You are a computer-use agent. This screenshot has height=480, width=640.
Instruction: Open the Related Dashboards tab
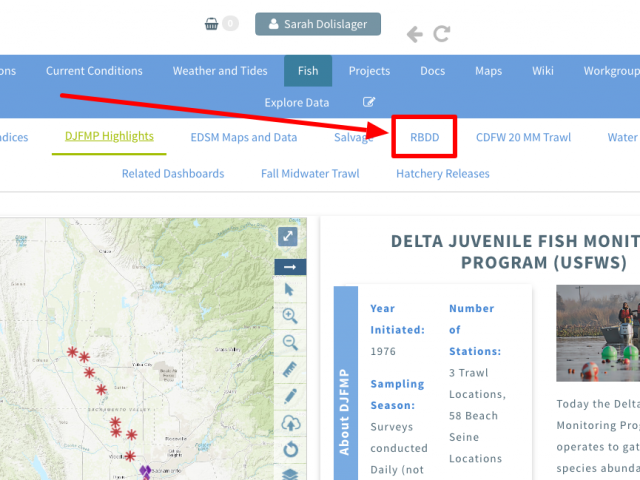[173, 174]
